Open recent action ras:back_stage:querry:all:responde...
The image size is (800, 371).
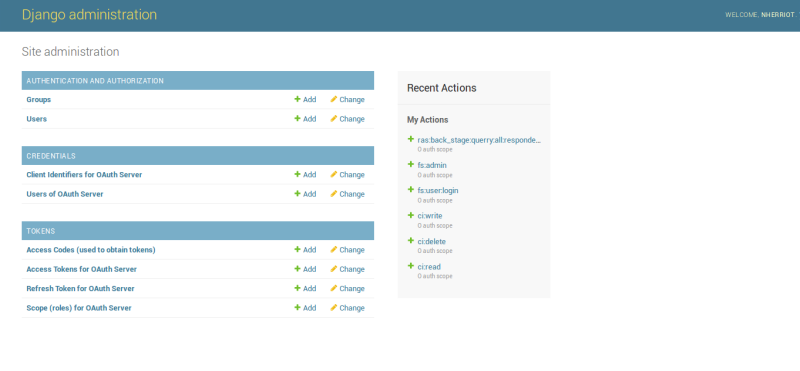(x=479, y=140)
